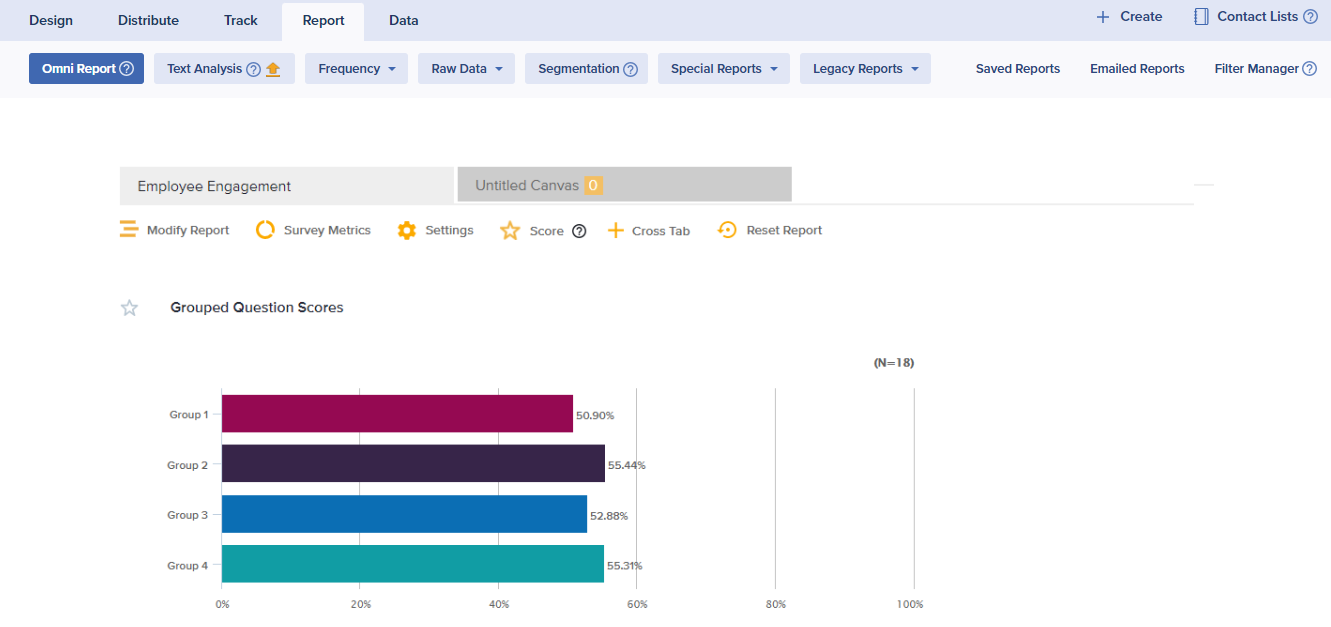Viewport: 1331px width, 627px height.
Task: Toggle favorite star for Grouped Question Scores
Action: click(129, 308)
